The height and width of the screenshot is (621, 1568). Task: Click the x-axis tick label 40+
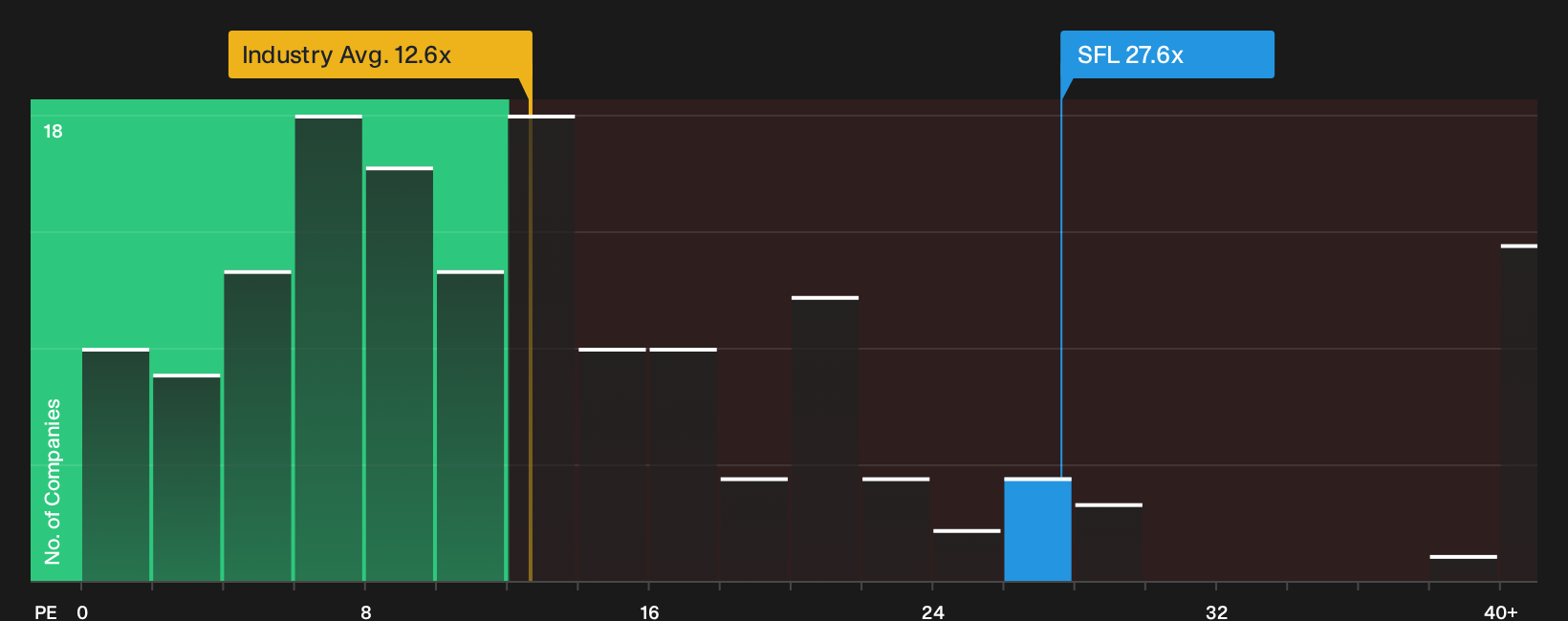[x=1501, y=612]
